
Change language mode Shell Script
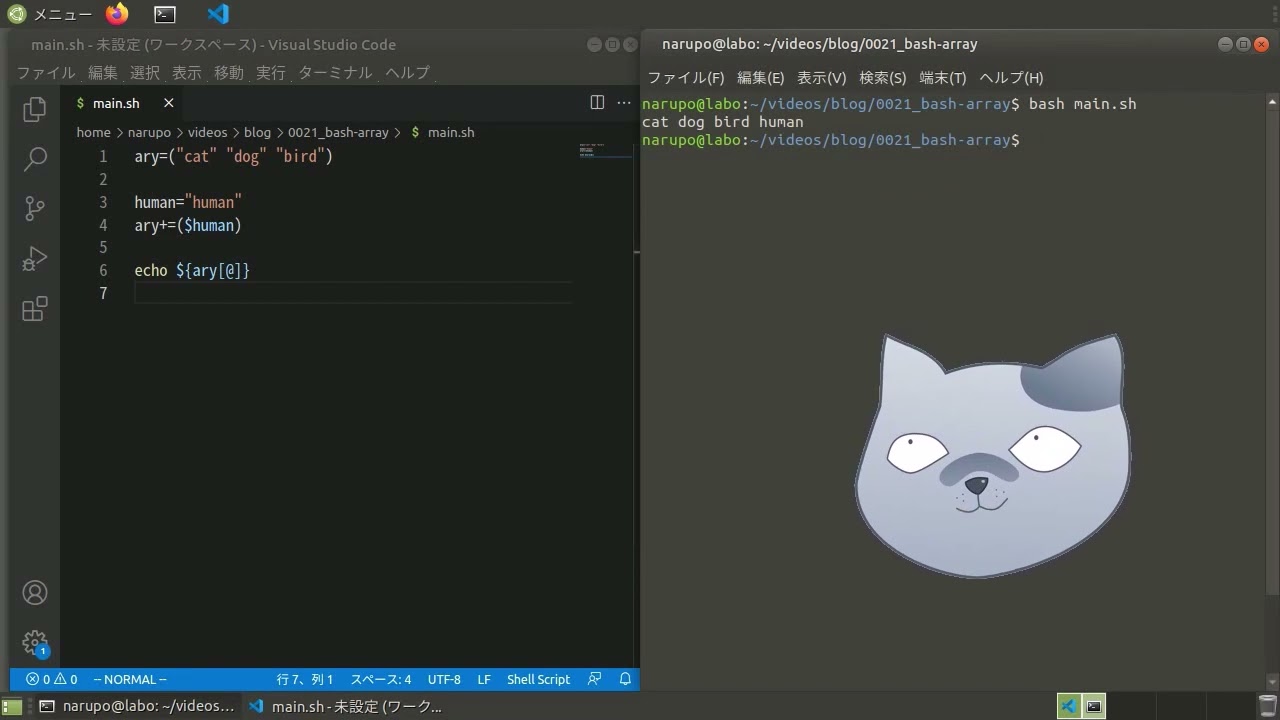(x=538, y=679)
